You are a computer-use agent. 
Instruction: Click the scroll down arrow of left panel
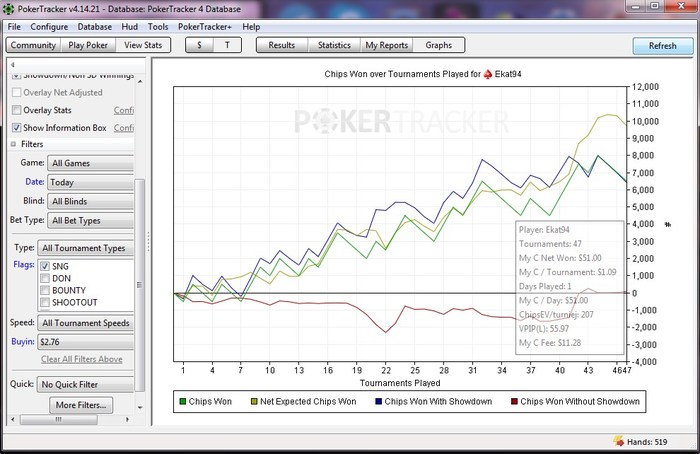pyautogui.click(x=140, y=407)
